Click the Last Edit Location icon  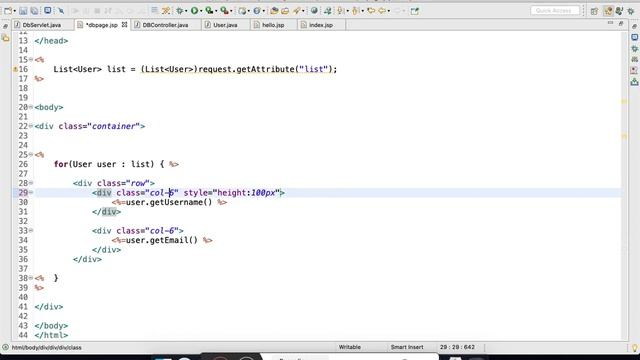[x=371, y=11]
